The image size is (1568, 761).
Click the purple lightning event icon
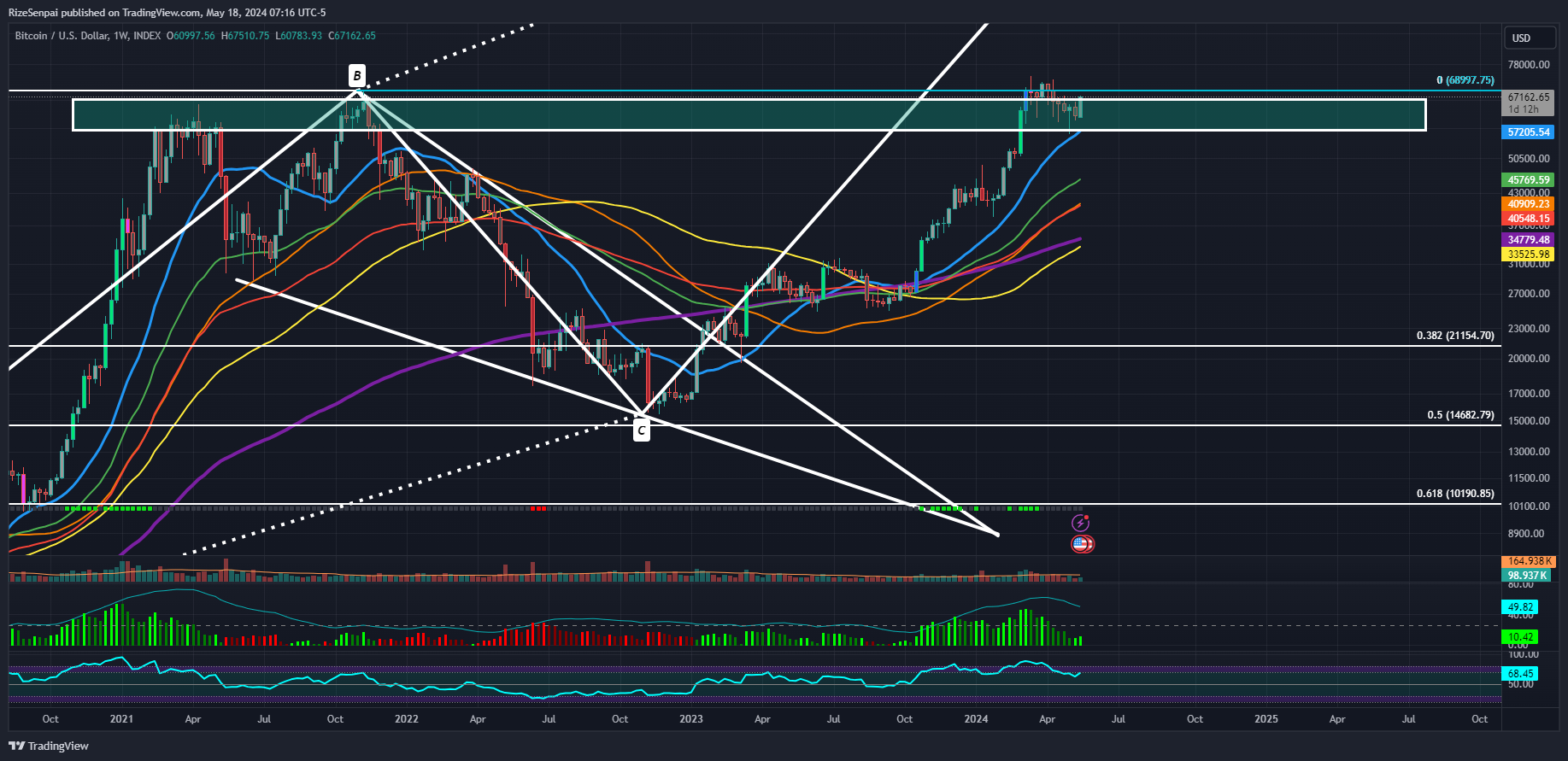pyautogui.click(x=1080, y=523)
